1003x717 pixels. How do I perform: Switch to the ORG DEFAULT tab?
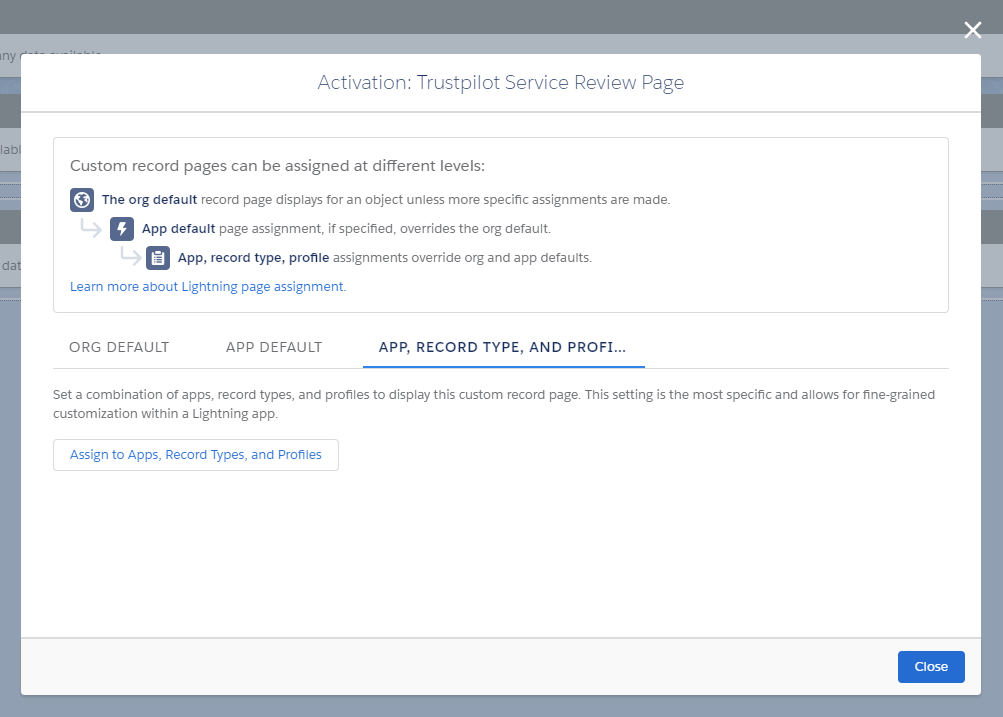(x=119, y=347)
